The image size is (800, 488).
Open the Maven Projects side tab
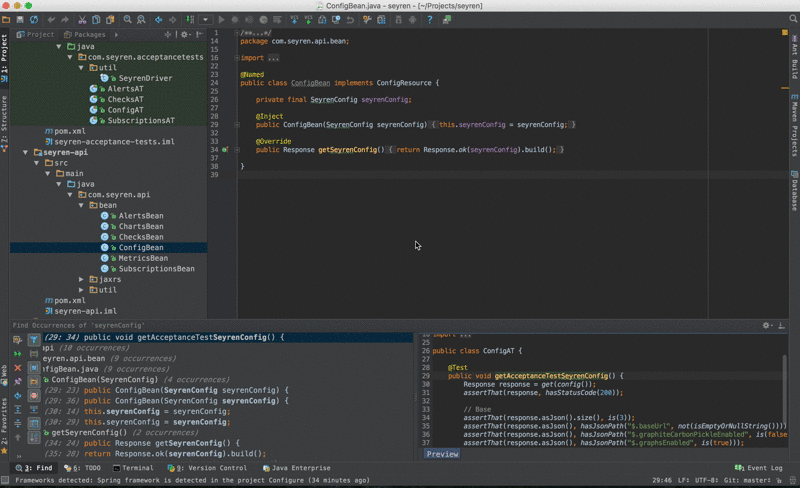point(794,125)
